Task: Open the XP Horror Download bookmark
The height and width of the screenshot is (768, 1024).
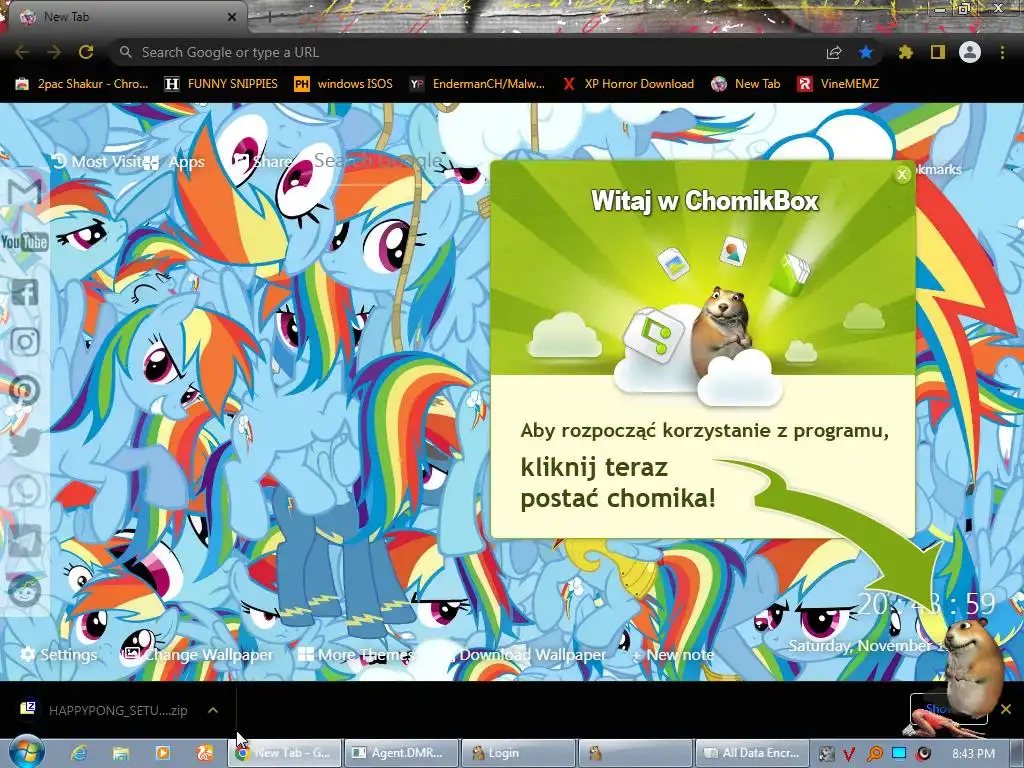Action: 628,84
